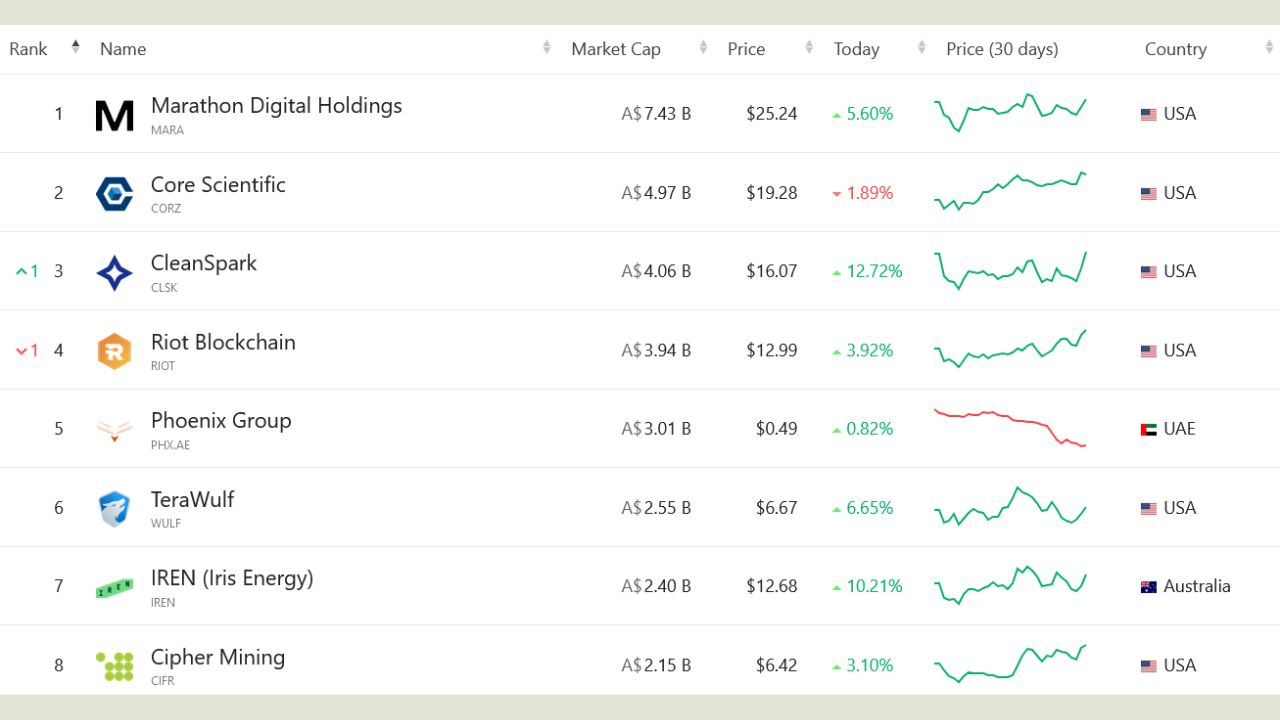Click Cipher Mining's 30-day sparkline
Viewport: 1280px width, 720px height.
[1010, 664]
